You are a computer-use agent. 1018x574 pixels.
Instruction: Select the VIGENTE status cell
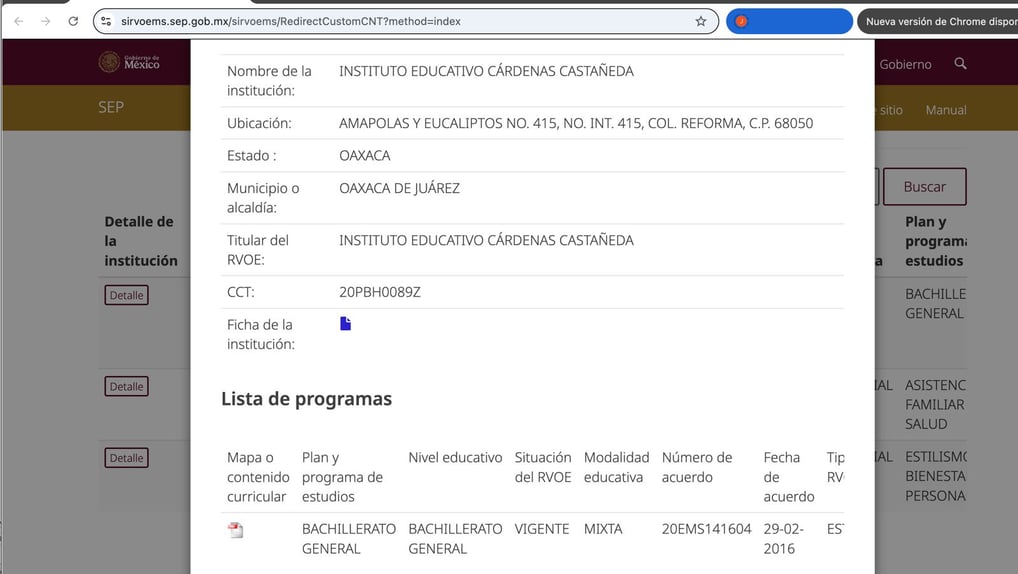(x=542, y=529)
